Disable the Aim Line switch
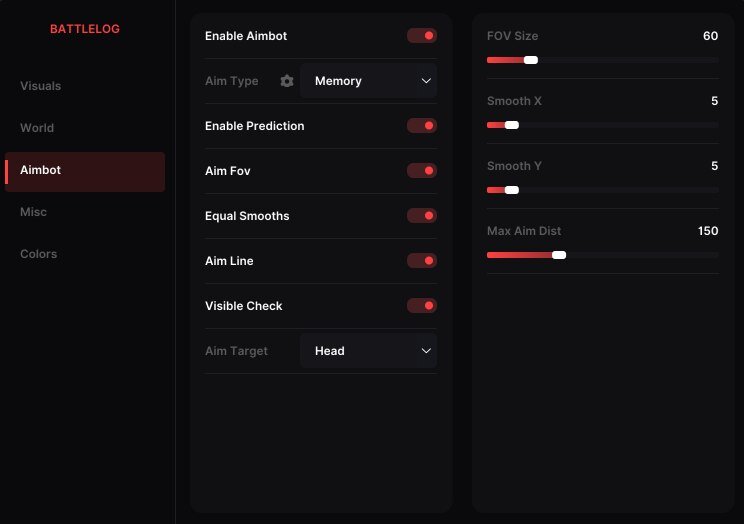This screenshot has width=744, height=524. 422,261
